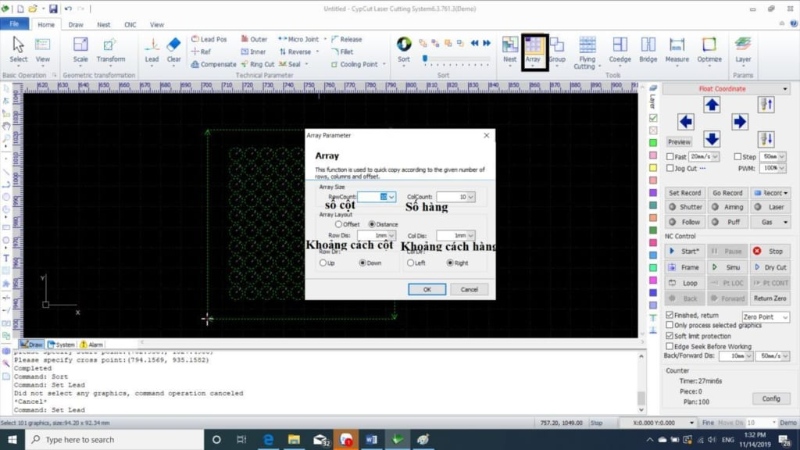Open the Sort tool
800x450 pixels.
click(x=404, y=48)
